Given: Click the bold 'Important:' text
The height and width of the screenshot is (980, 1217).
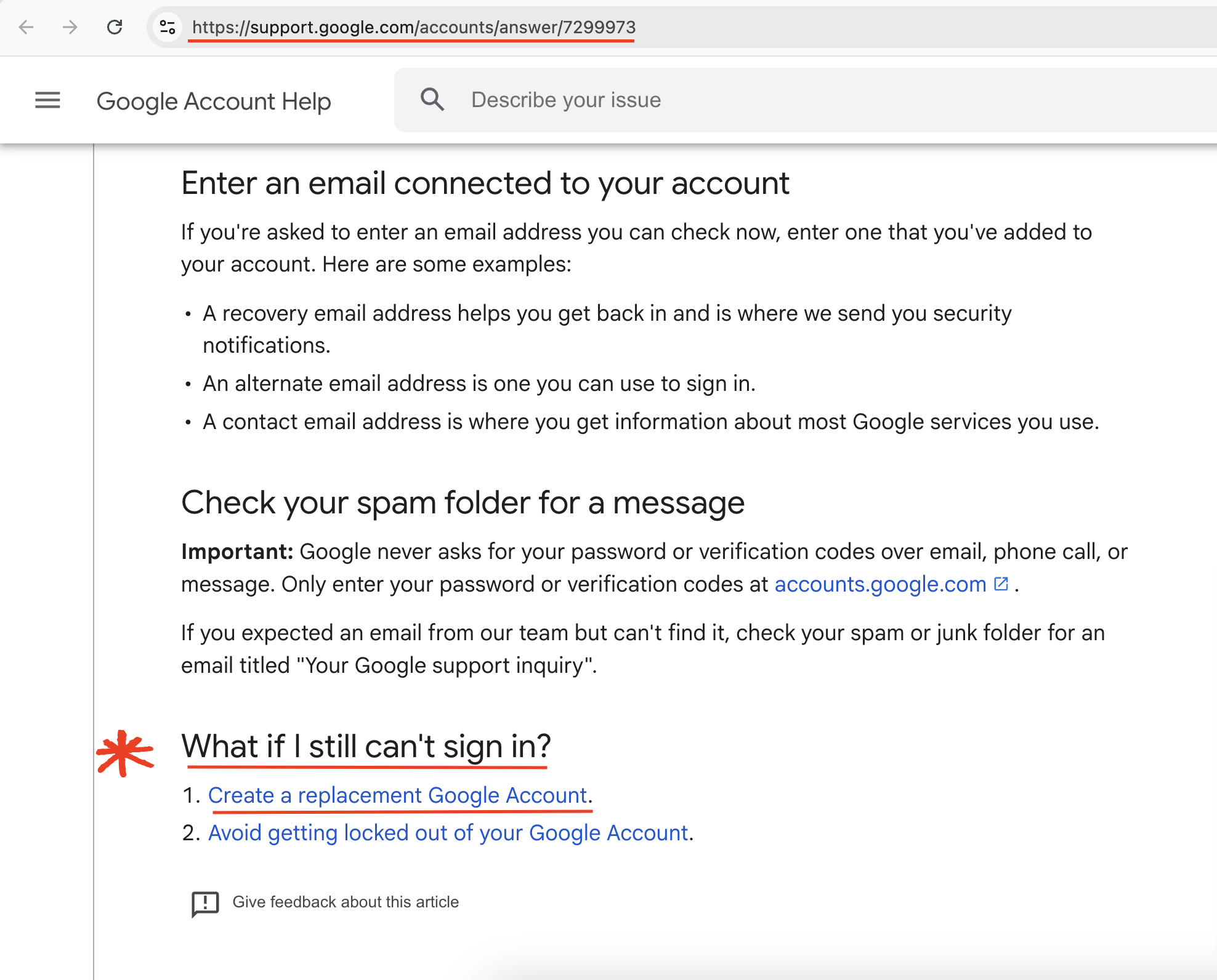Looking at the screenshot, I should 237,552.
